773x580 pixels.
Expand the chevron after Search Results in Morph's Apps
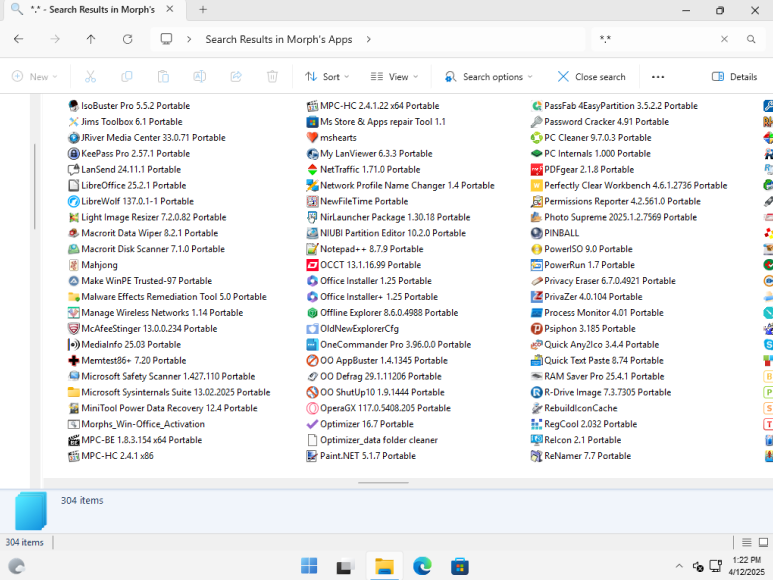click(369, 39)
